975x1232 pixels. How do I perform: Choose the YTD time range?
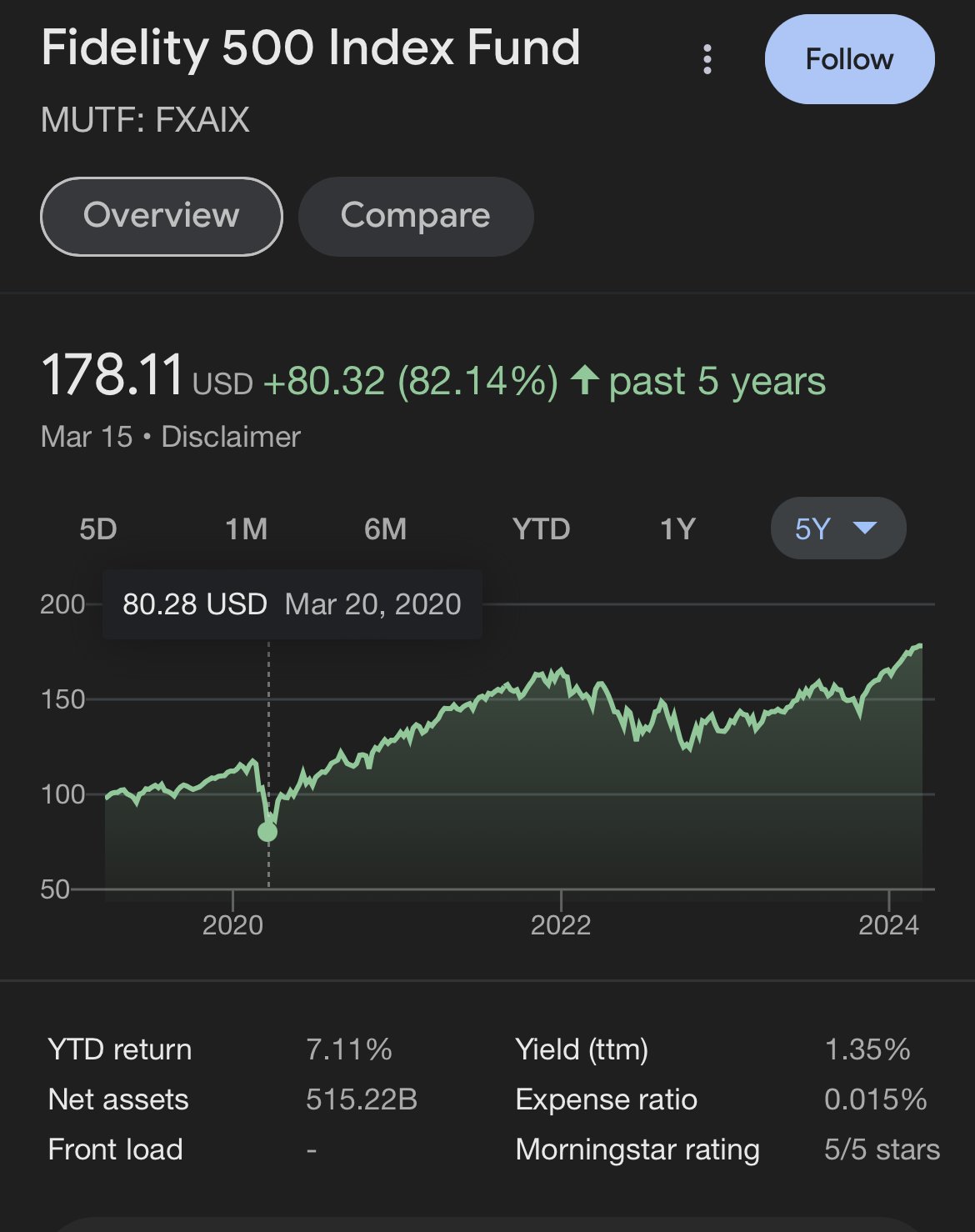[x=541, y=529]
